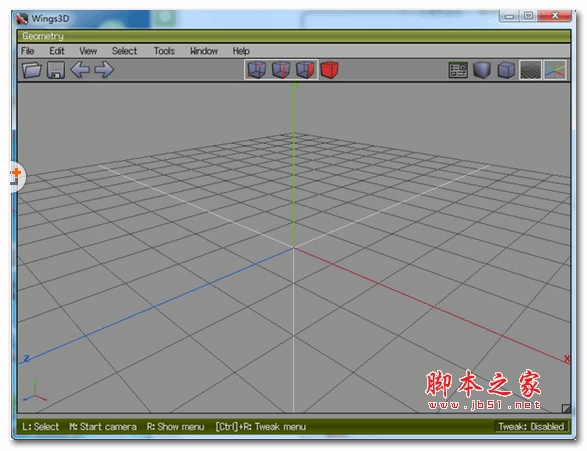Click the Open file folder icon
The image size is (587, 451).
pos(31,70)
